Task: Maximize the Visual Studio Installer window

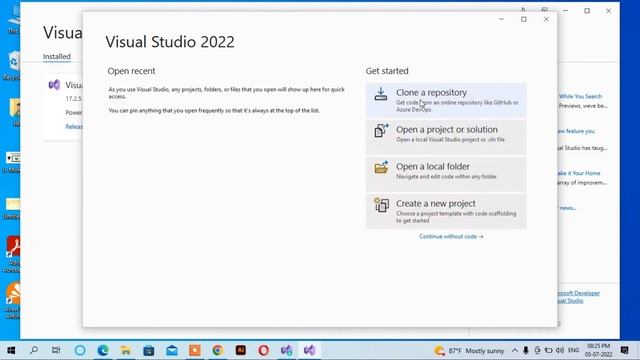Action: 587,11
